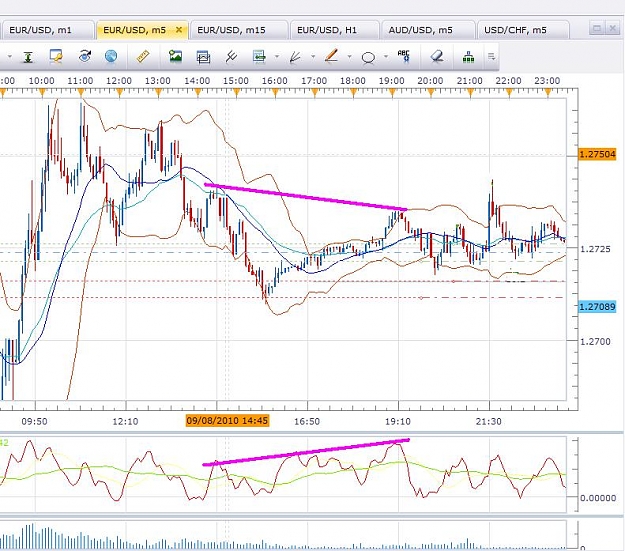Click the green hierarchy tree icon
This screenshot has width=625, height=551.
(468, 57)
